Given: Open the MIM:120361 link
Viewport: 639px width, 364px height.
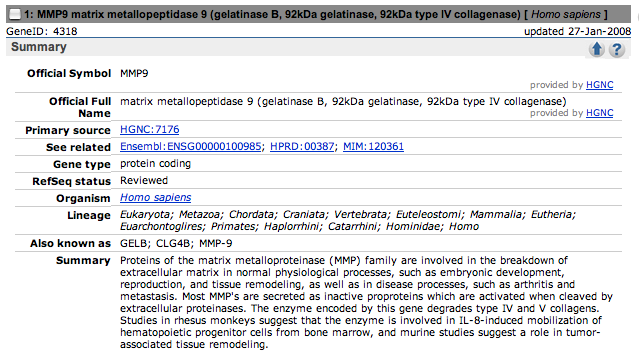Looking at the screenshot, I should [373, 147].
